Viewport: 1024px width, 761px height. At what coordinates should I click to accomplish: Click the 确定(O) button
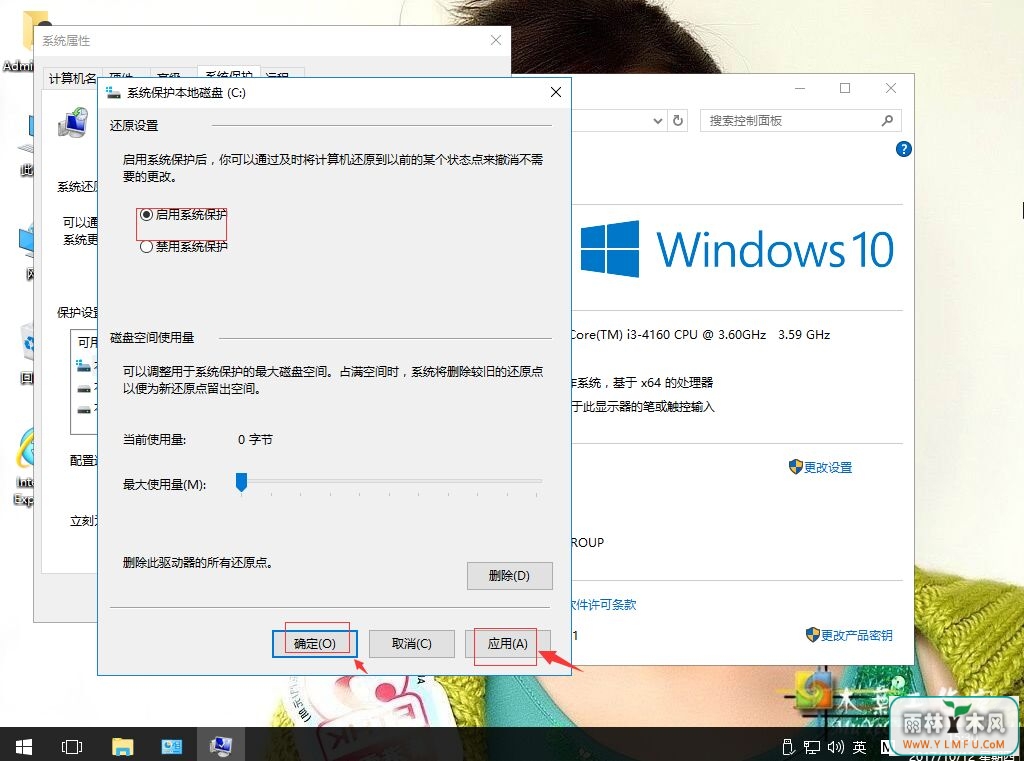pos(315,643)
